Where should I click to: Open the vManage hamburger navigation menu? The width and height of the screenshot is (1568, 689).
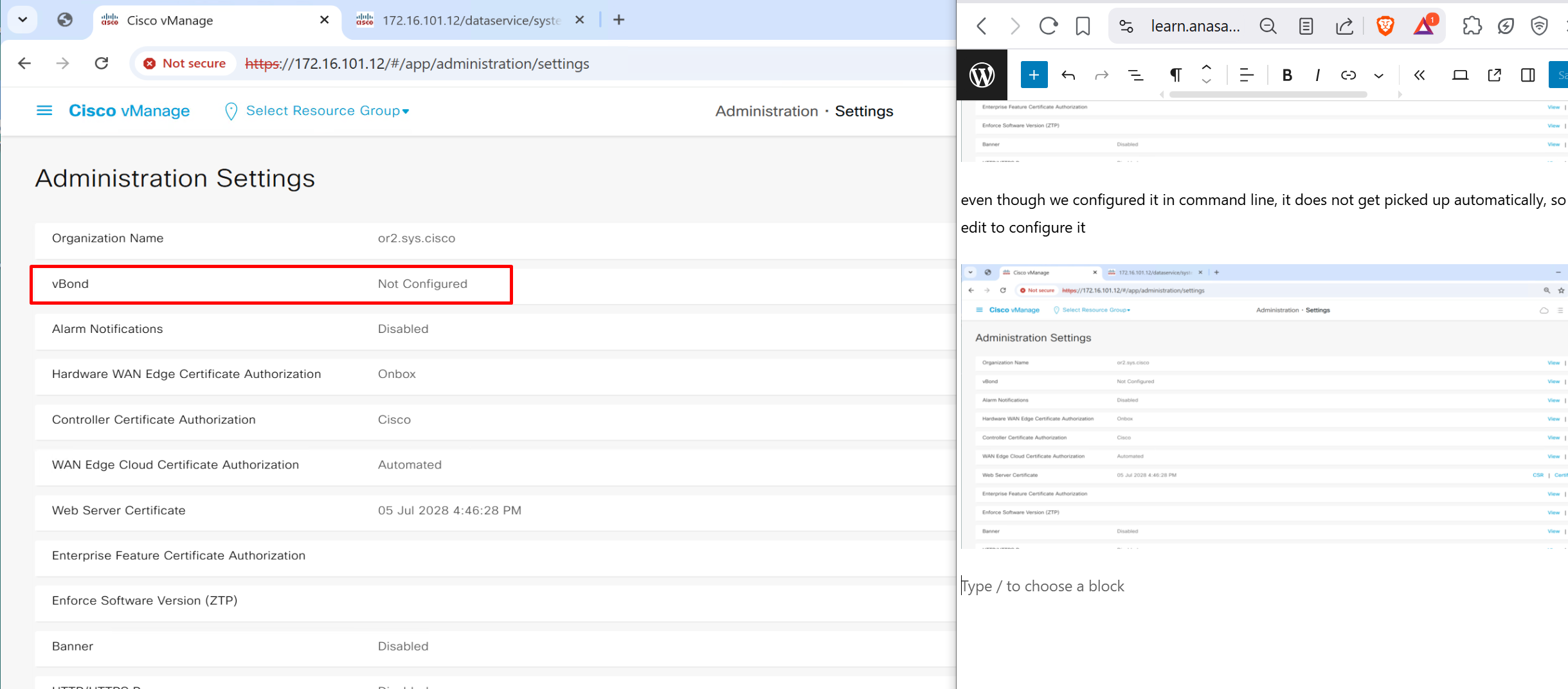point(44,111)
